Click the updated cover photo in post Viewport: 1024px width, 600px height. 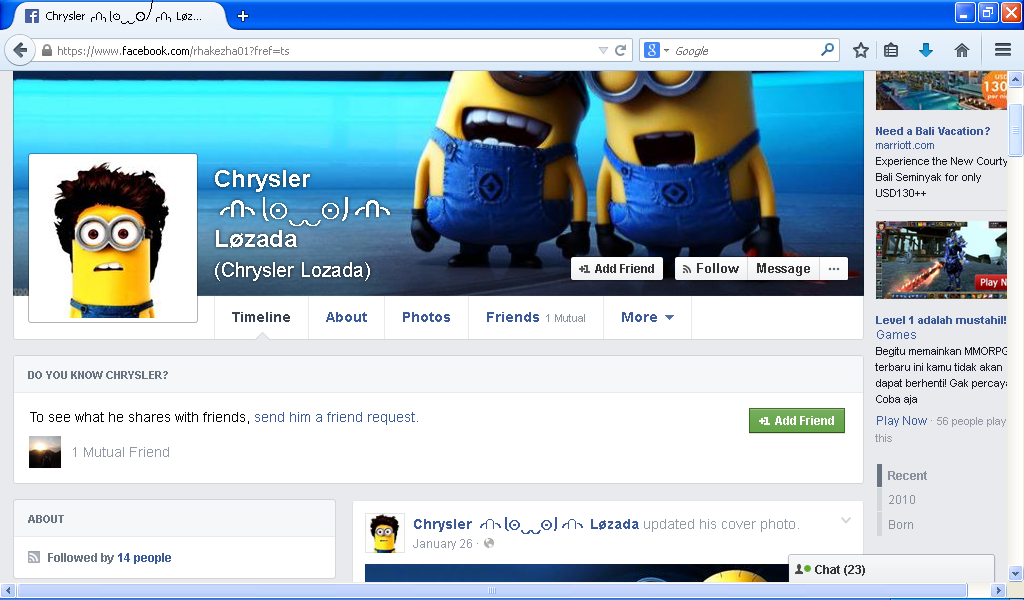577,573
